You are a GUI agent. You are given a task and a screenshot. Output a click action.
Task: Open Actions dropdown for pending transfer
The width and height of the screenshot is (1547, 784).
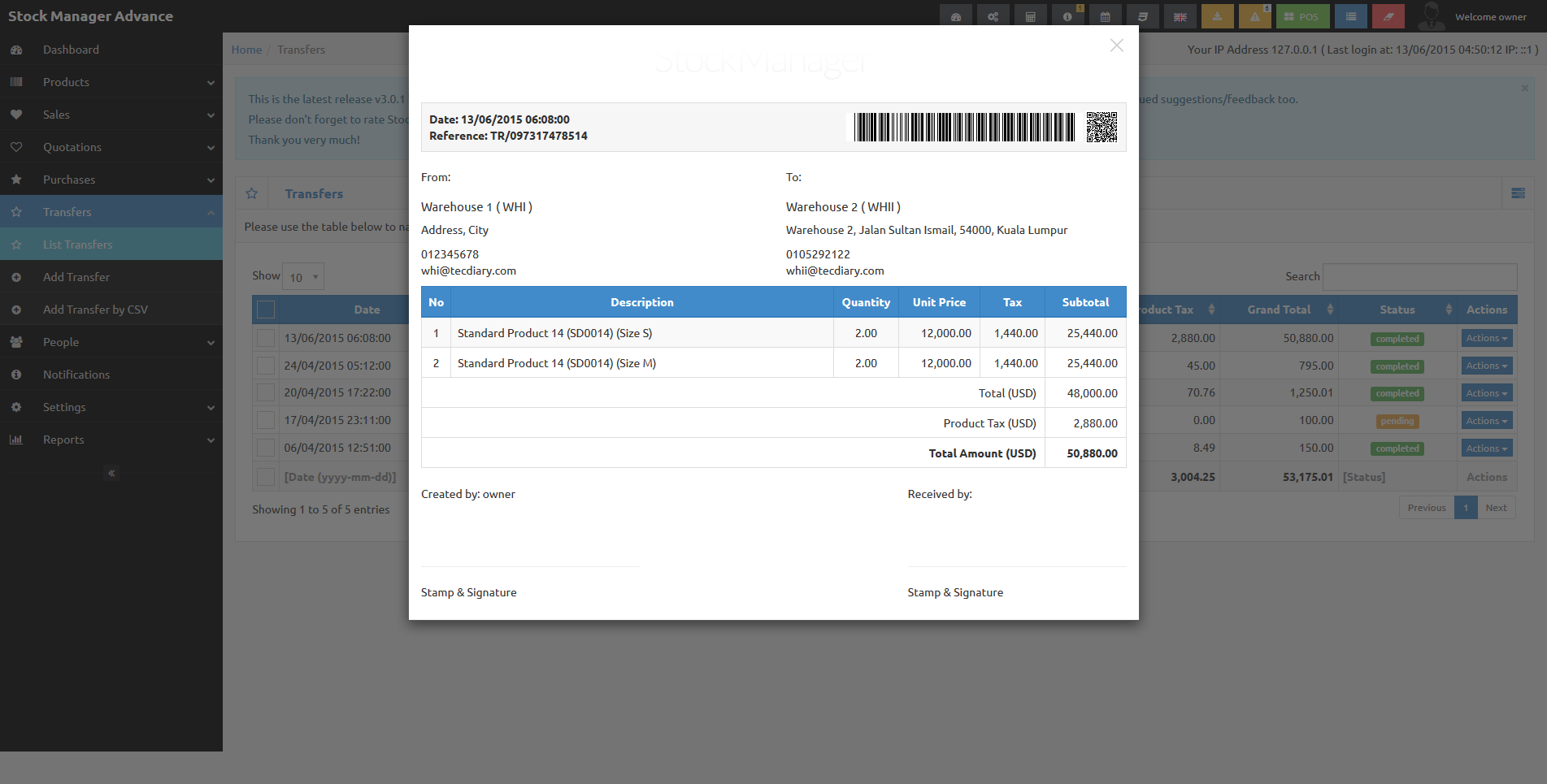[1486, 421]
